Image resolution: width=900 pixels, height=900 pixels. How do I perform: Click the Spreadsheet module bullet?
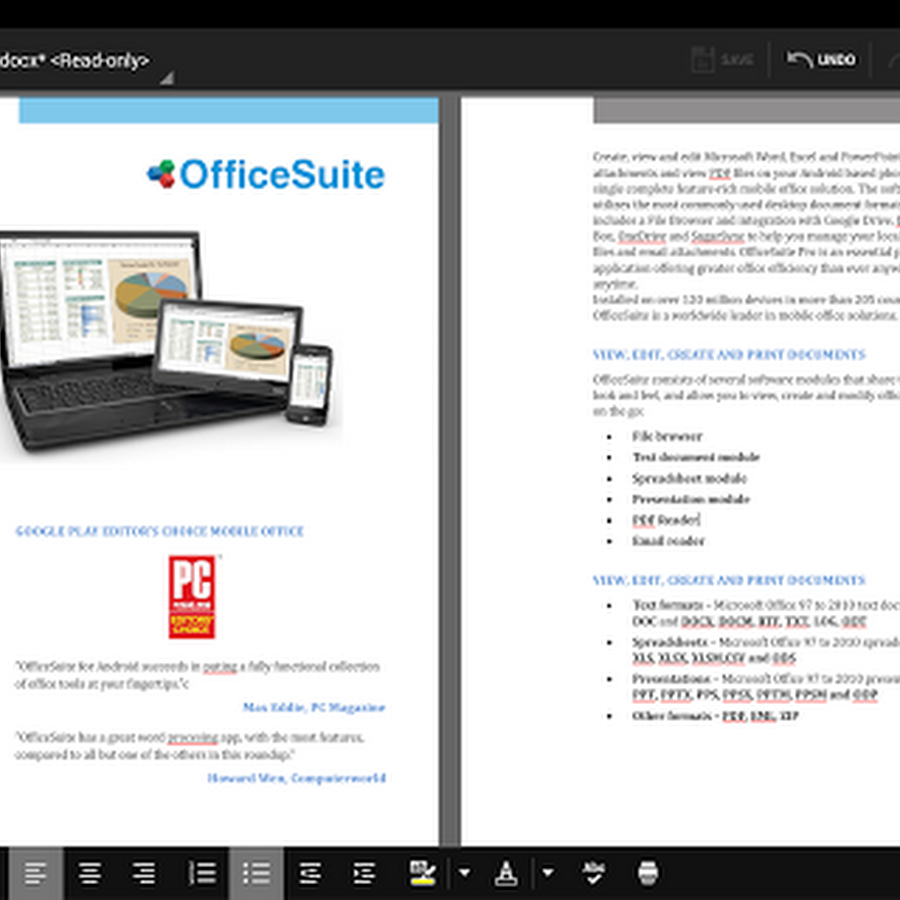pos(689,478)
